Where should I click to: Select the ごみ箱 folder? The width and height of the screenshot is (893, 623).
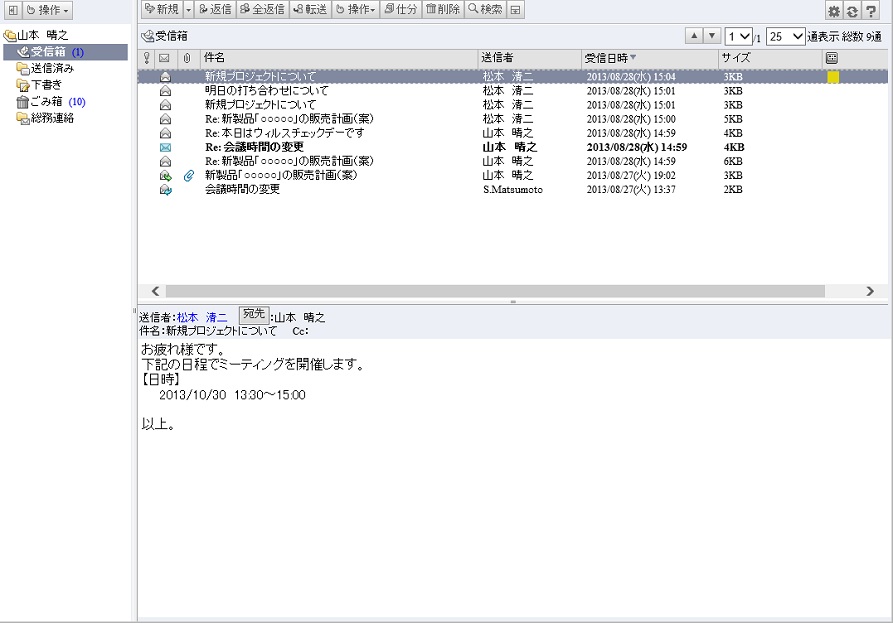pos(46,101)
